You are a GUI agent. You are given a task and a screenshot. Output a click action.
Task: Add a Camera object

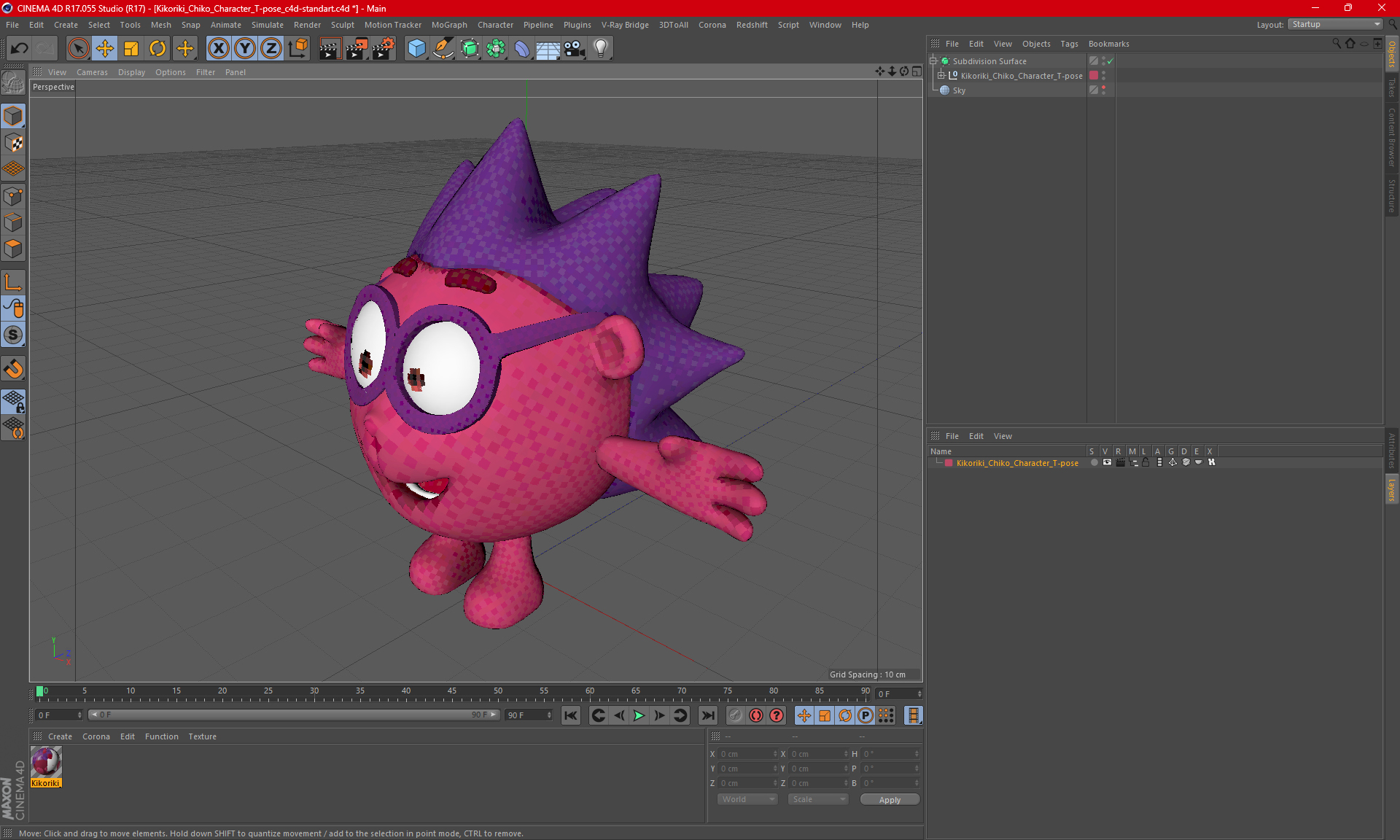pos(574,49)
